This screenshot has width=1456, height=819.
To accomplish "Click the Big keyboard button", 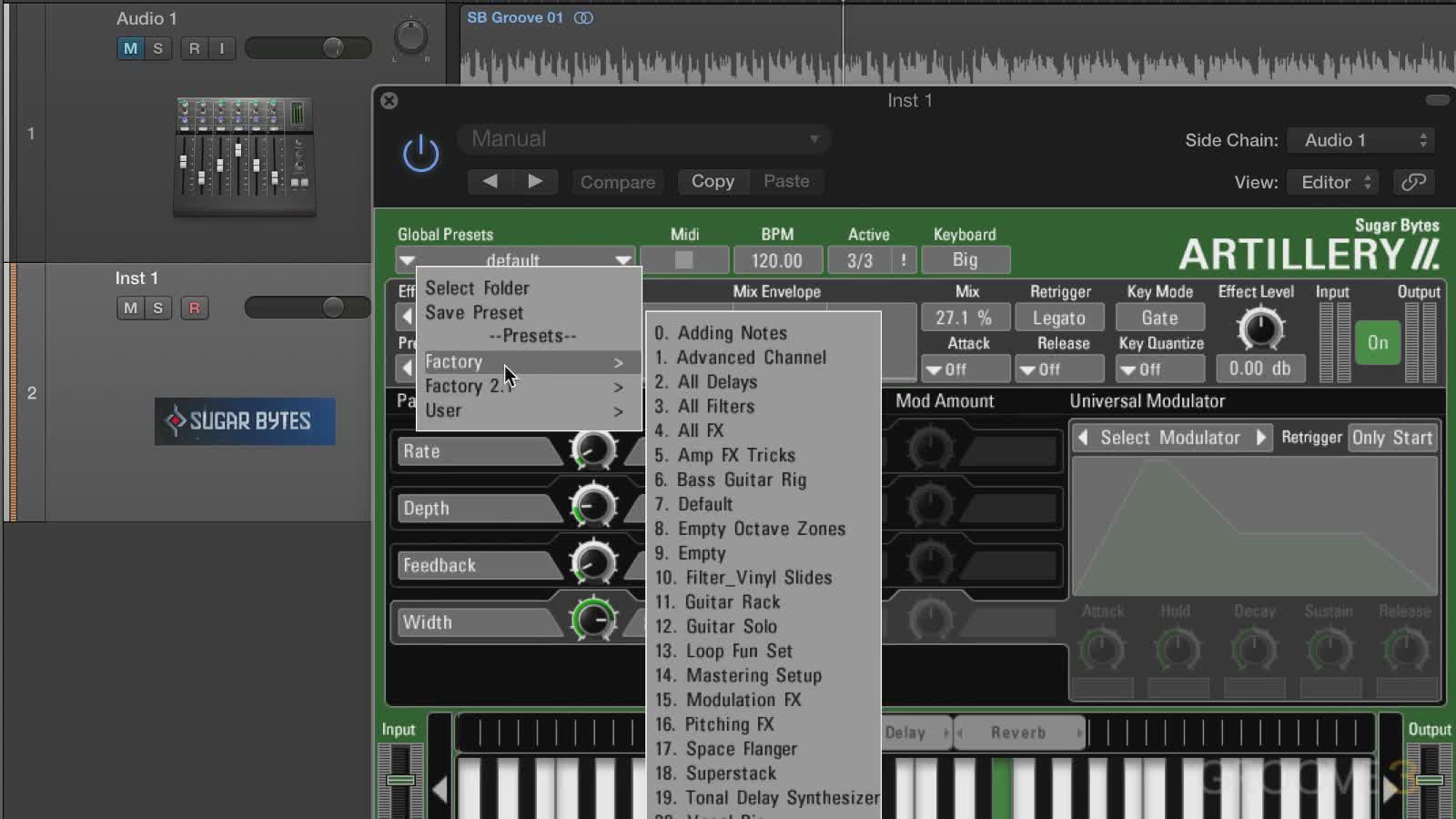I will click(x=966, y=260).
